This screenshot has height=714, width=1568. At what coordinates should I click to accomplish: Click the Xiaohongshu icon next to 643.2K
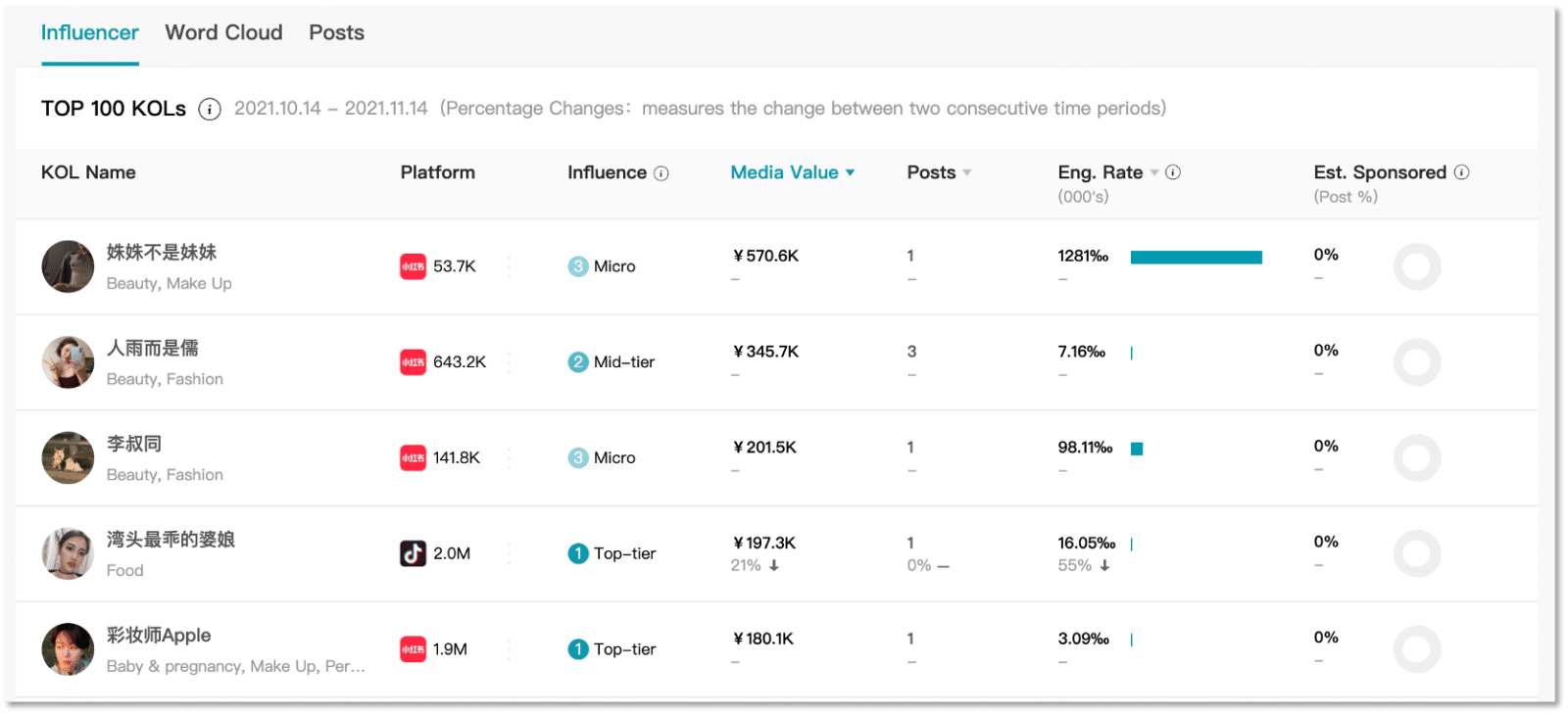point(413,362)
